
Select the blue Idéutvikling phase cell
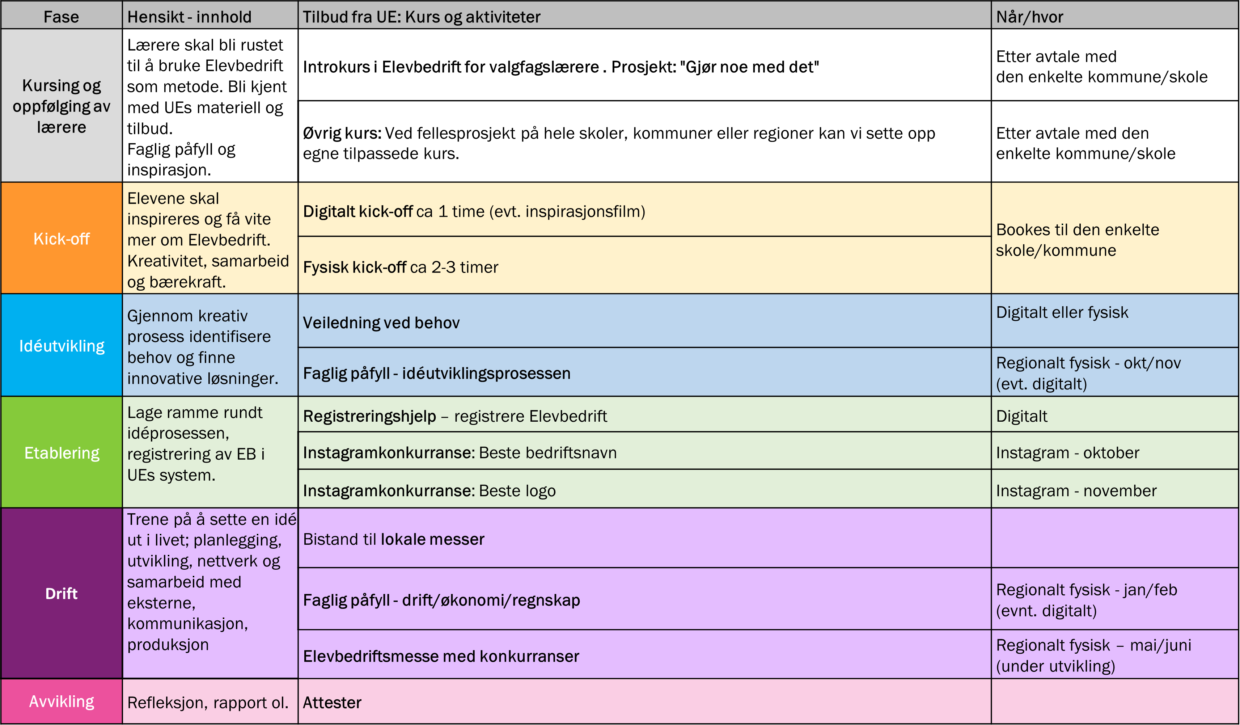[61, 346]
